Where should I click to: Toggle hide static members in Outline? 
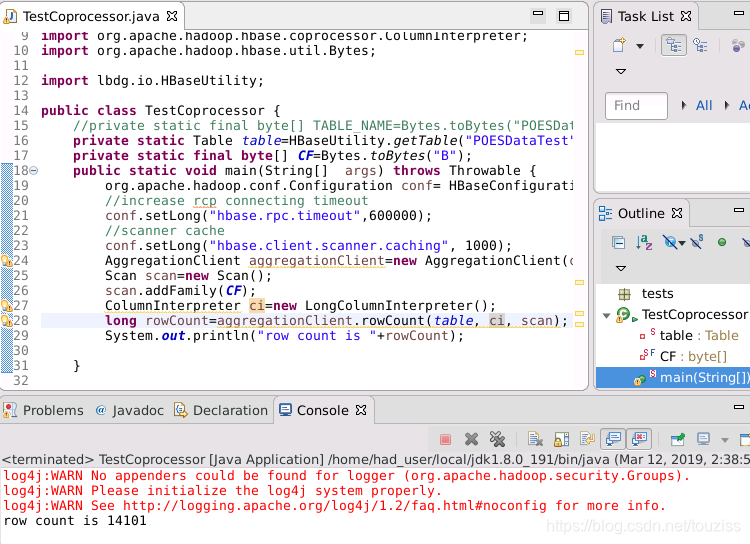pyautogui.click(x=696, y=242)
